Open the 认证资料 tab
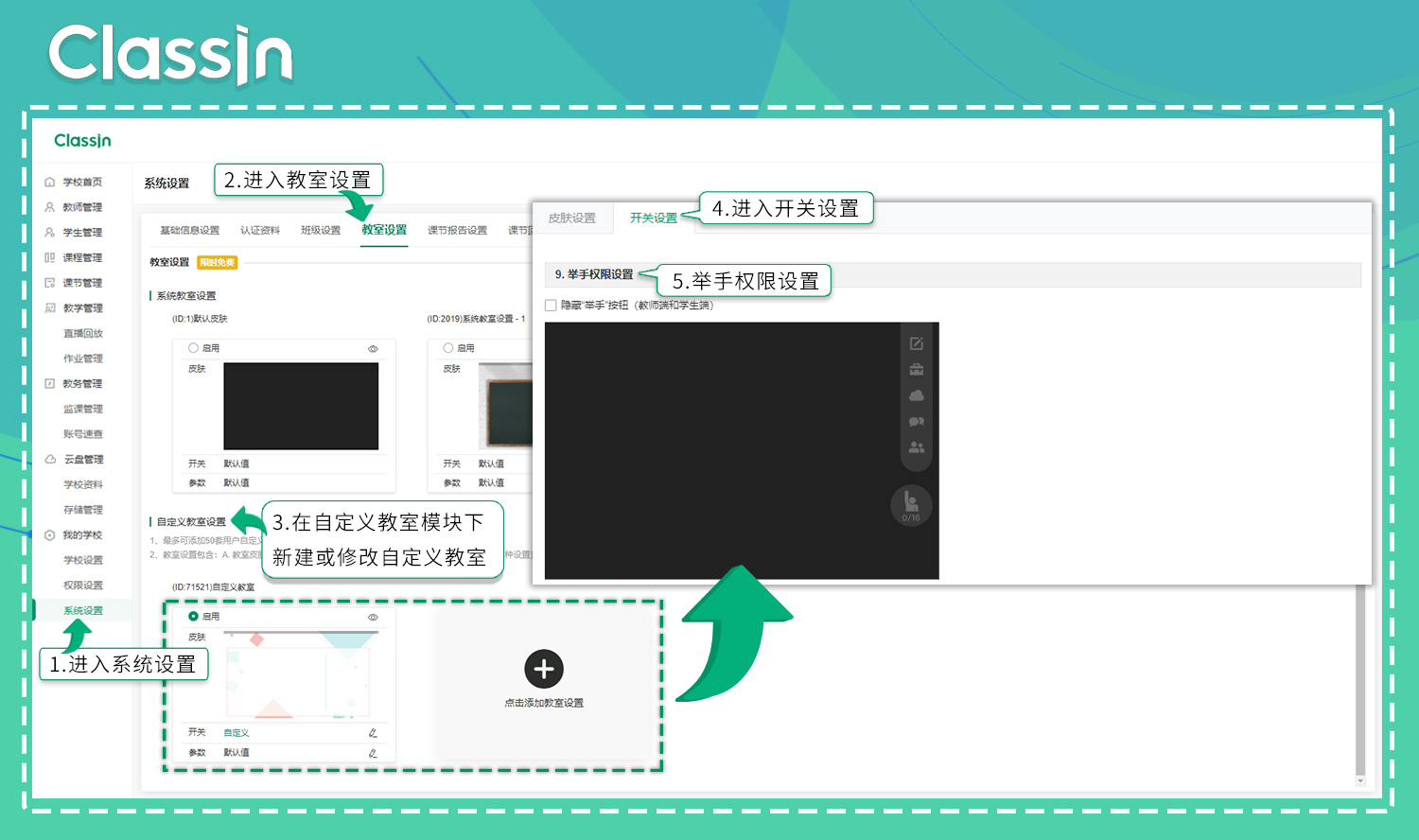1419x840 pixels. [260, 230]
